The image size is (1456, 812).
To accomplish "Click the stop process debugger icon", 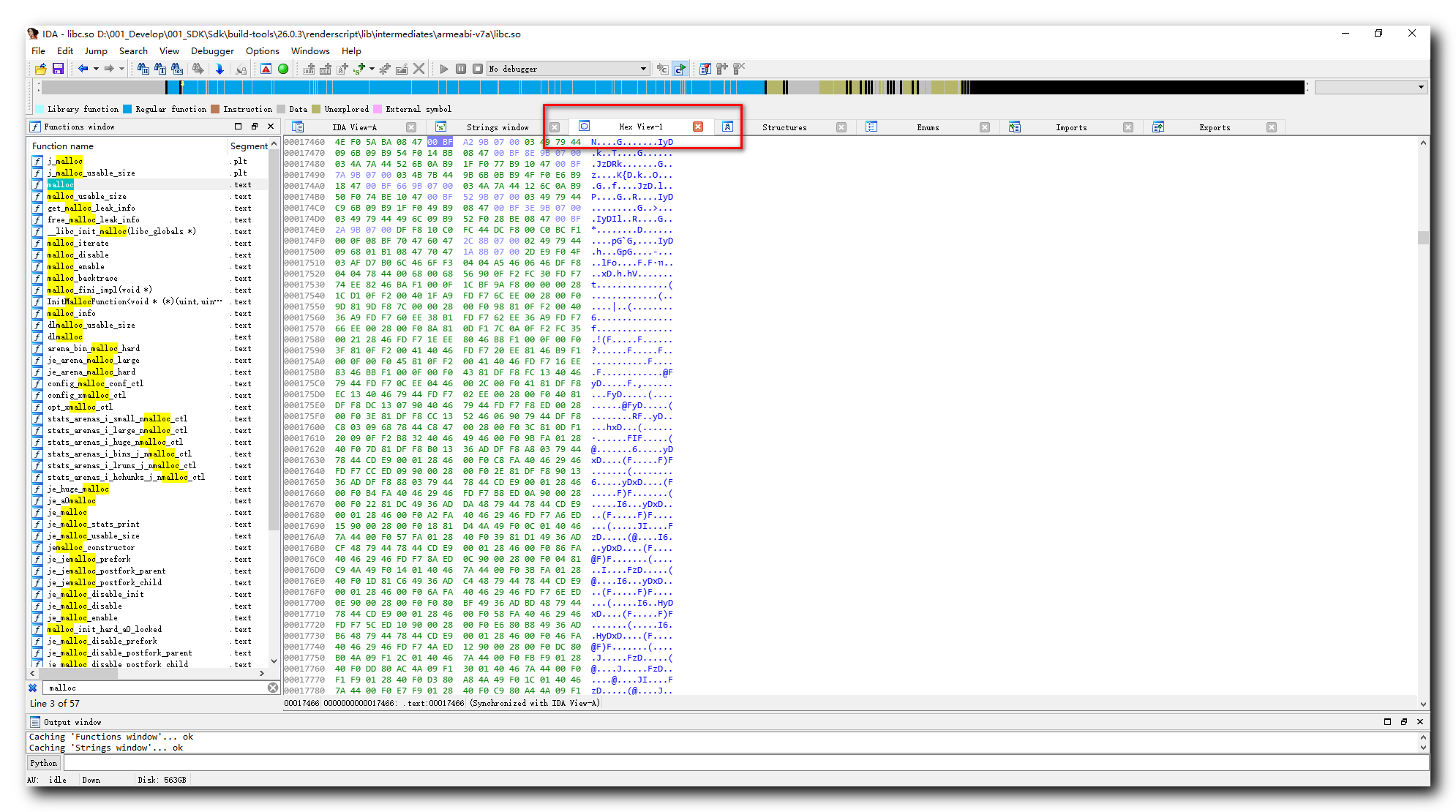I will tap(477, 69).
